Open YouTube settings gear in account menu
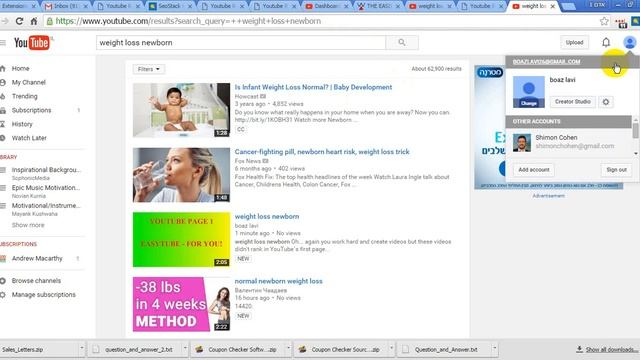The image size is (640, 360). [606, 102]
